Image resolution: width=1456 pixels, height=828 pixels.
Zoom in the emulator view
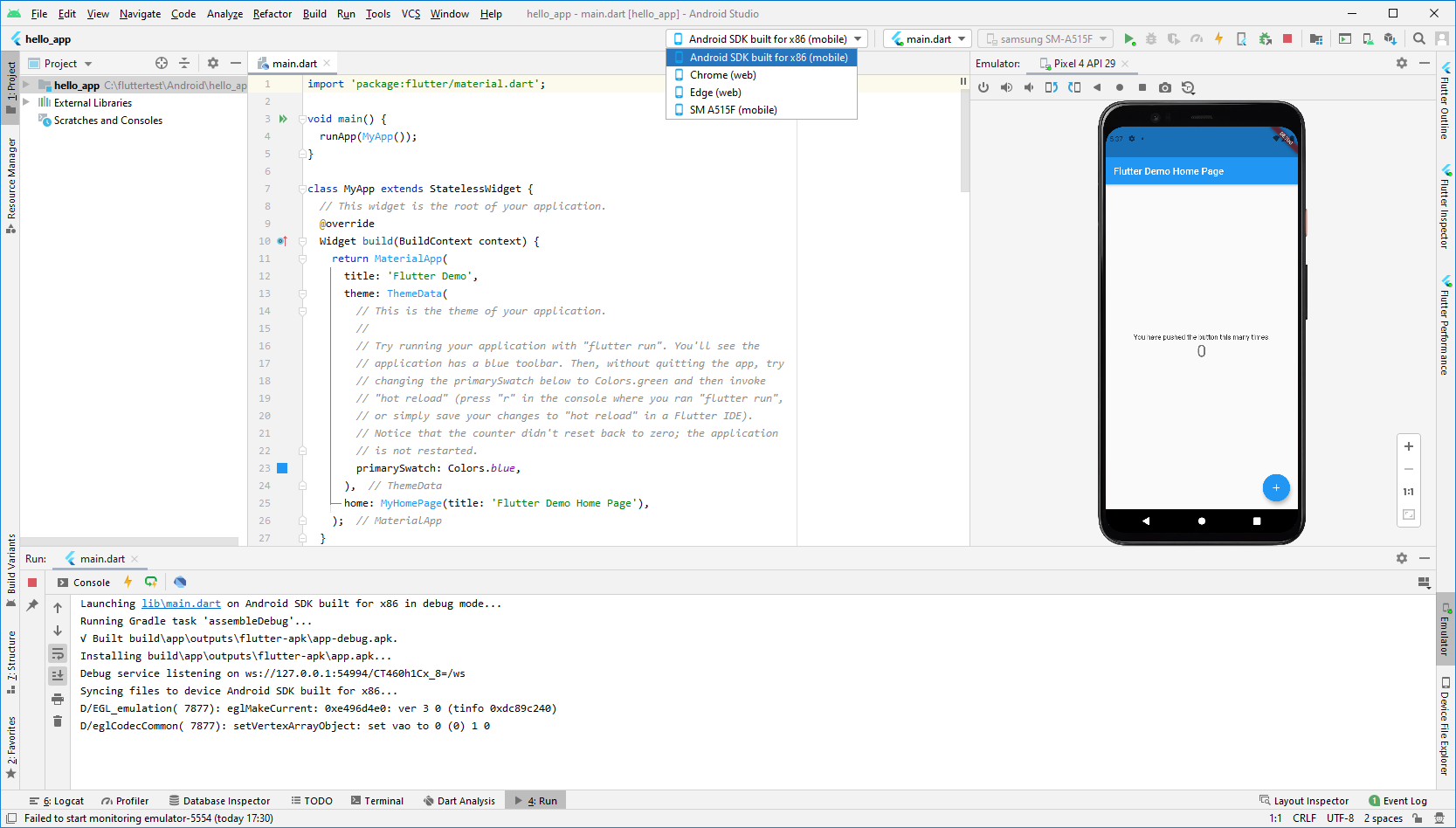click(1409, 446)
